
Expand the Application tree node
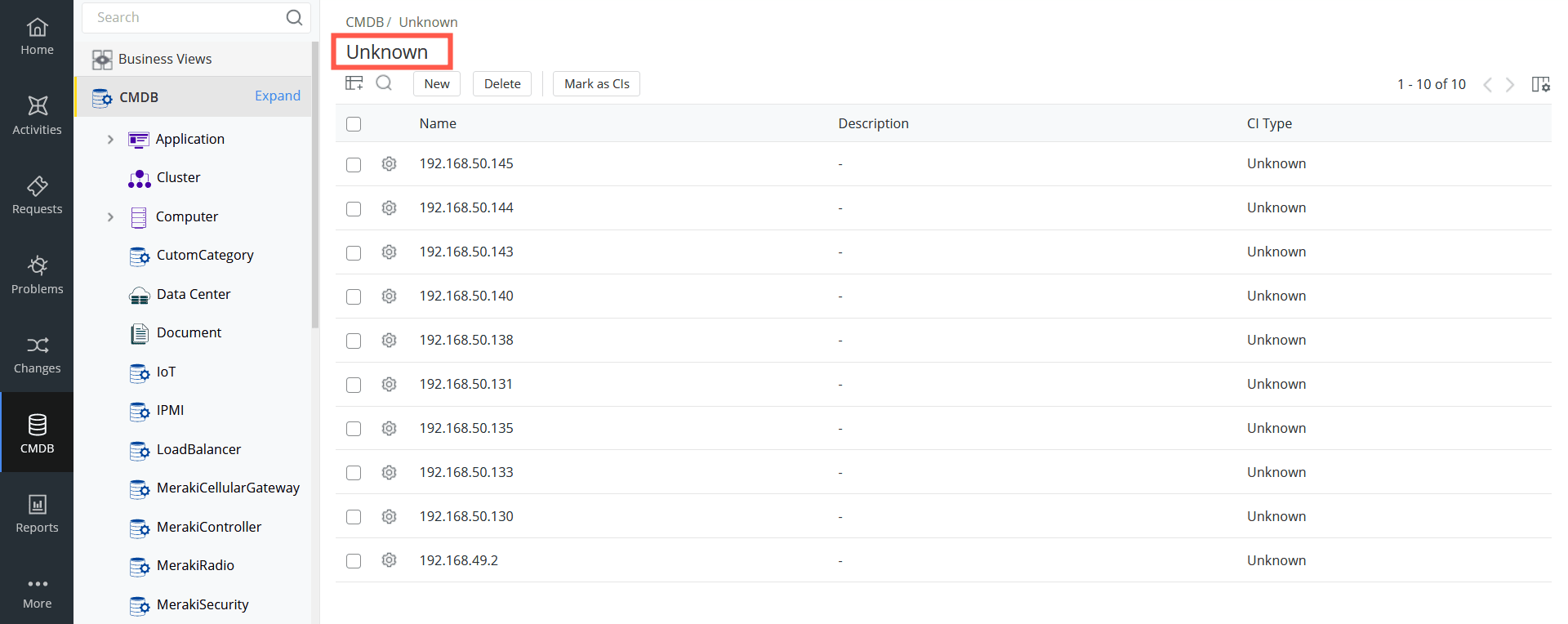tap(110, 140)
